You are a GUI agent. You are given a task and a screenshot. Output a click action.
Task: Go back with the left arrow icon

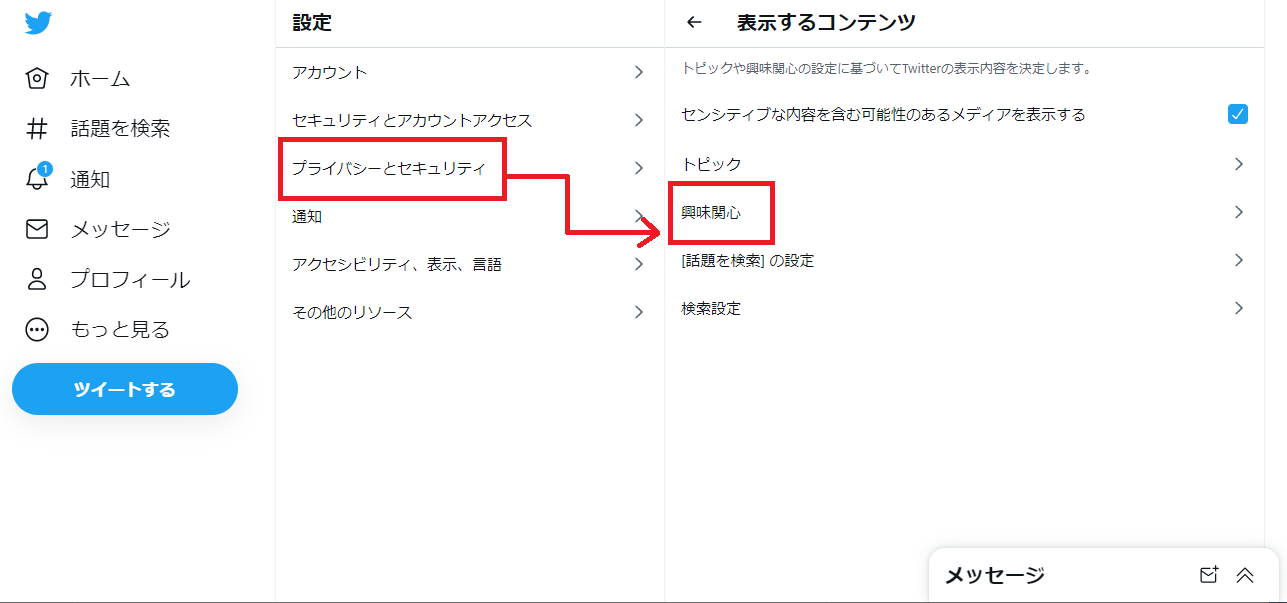coord(694,22)
